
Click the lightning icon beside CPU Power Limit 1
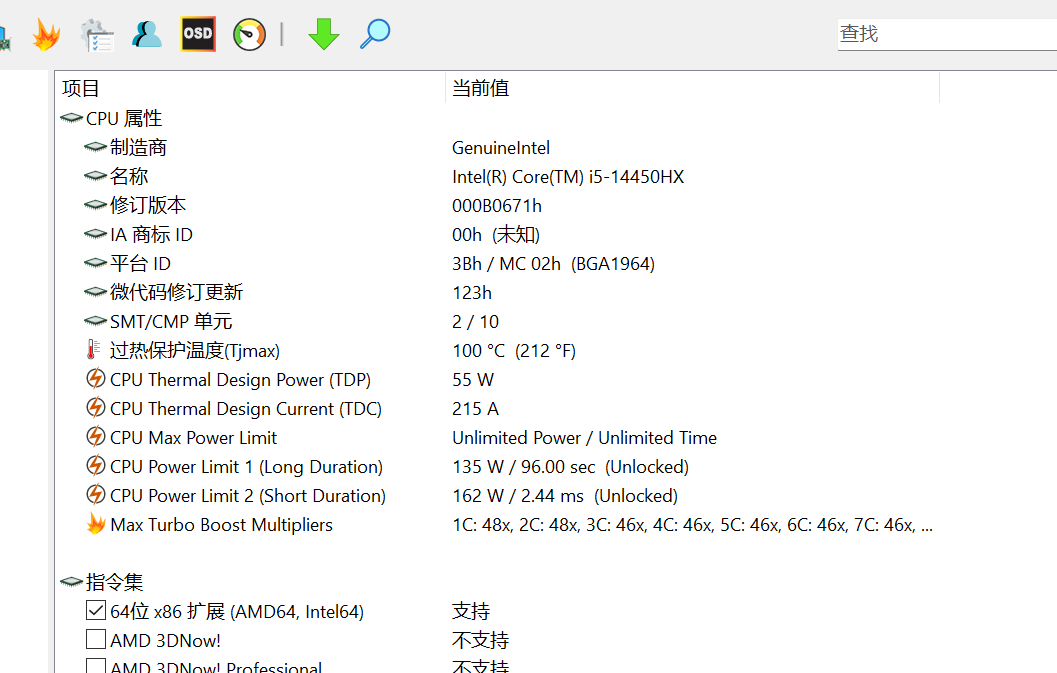pyautogui.click(x=96, y=465)
